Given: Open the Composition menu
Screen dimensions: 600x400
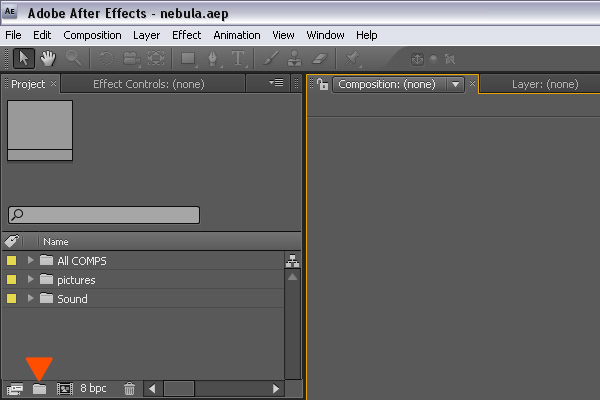Looking at the screenshot, I should pos(92,35).
